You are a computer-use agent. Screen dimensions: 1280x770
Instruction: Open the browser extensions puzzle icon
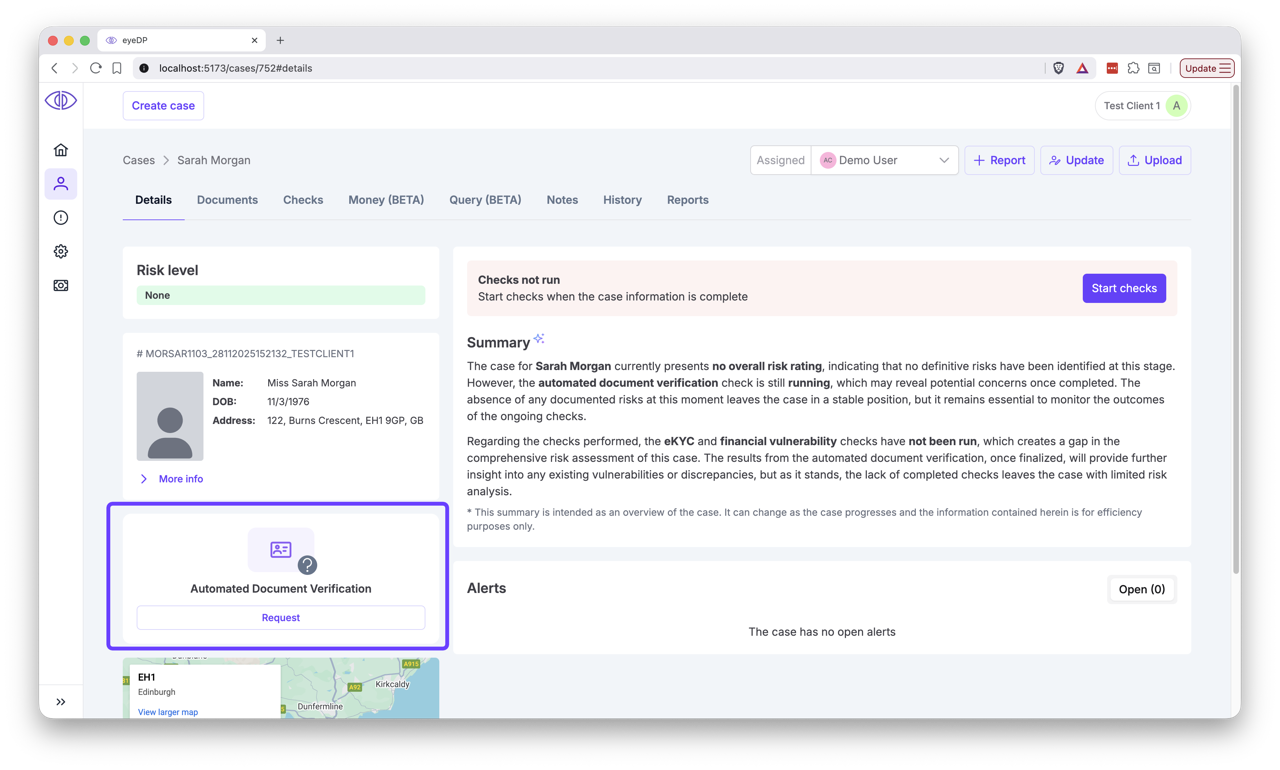(1133, 68)
